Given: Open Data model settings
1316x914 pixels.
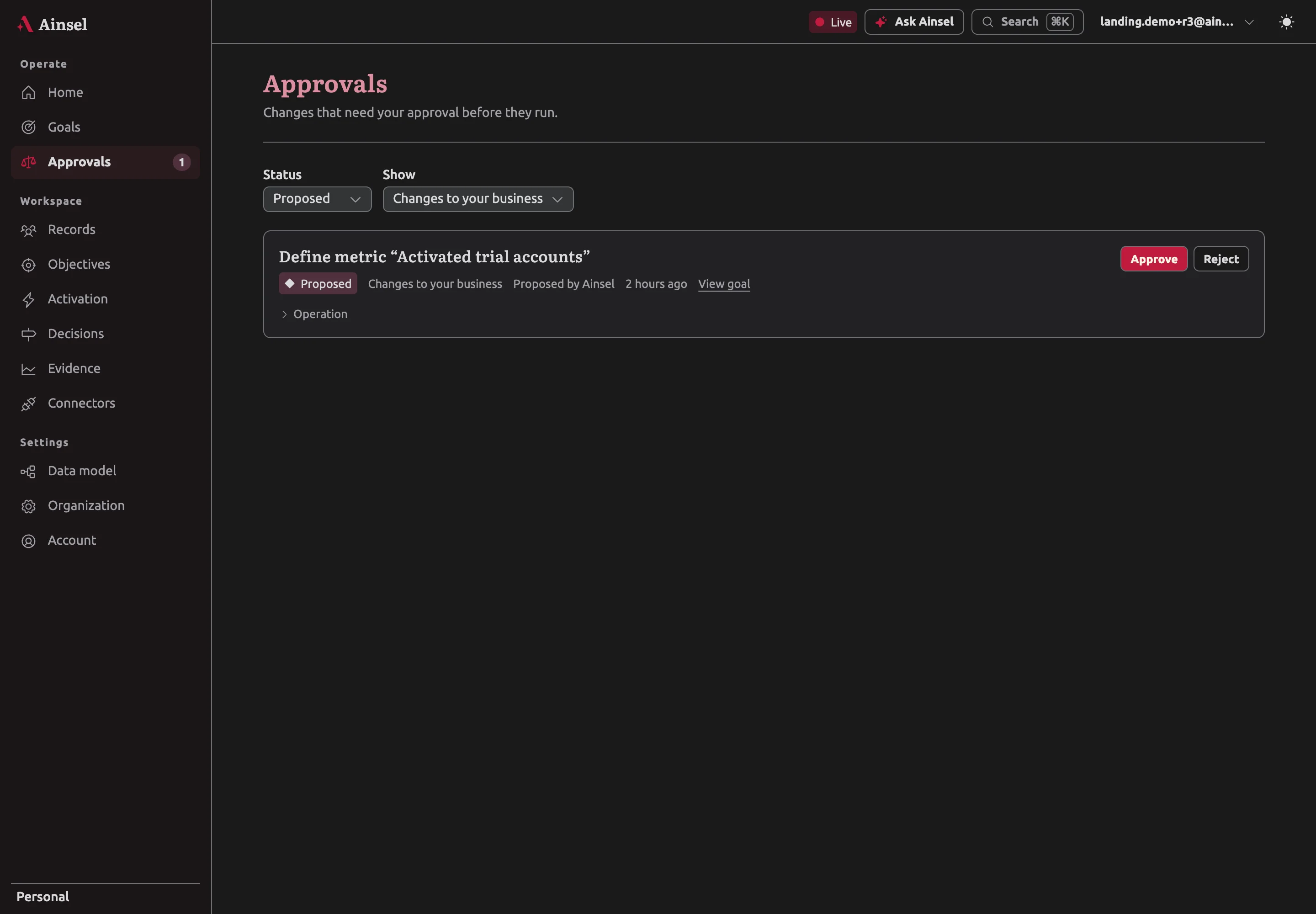Looking at the screenshot, I should 106,471.
